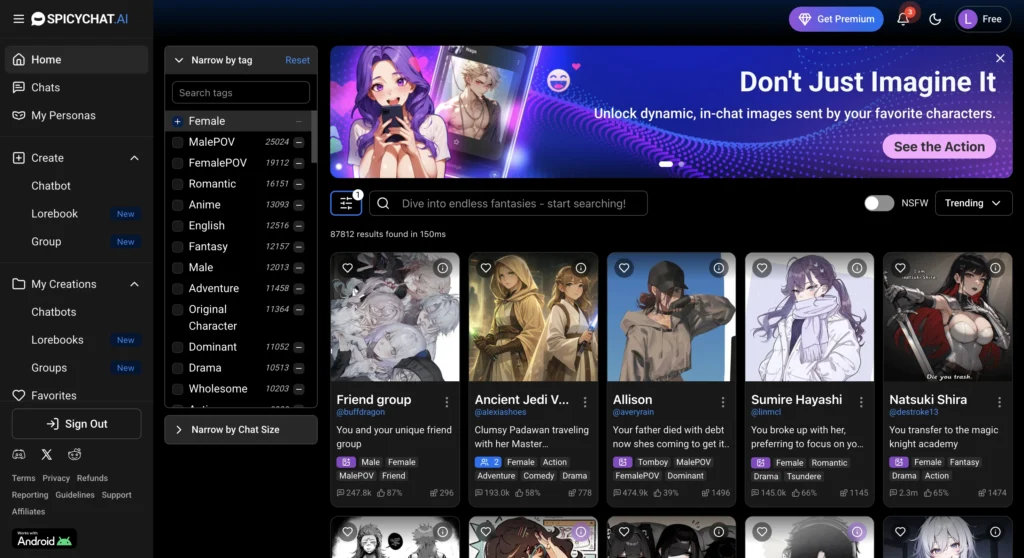
Task: Favorite the Friend group card heart
Action: click(x=347, y=268)
